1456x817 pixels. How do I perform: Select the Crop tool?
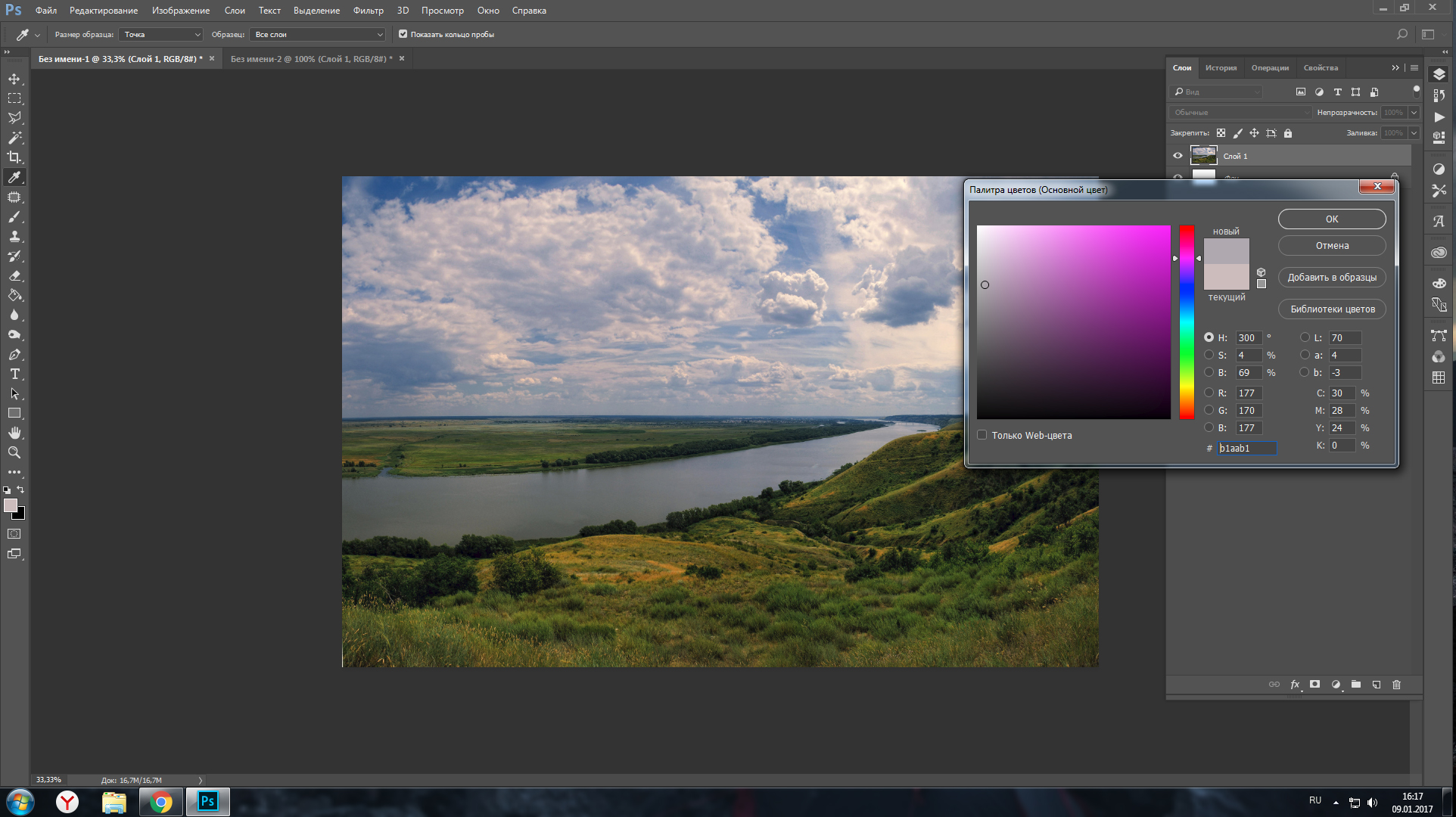coord(14,157)
